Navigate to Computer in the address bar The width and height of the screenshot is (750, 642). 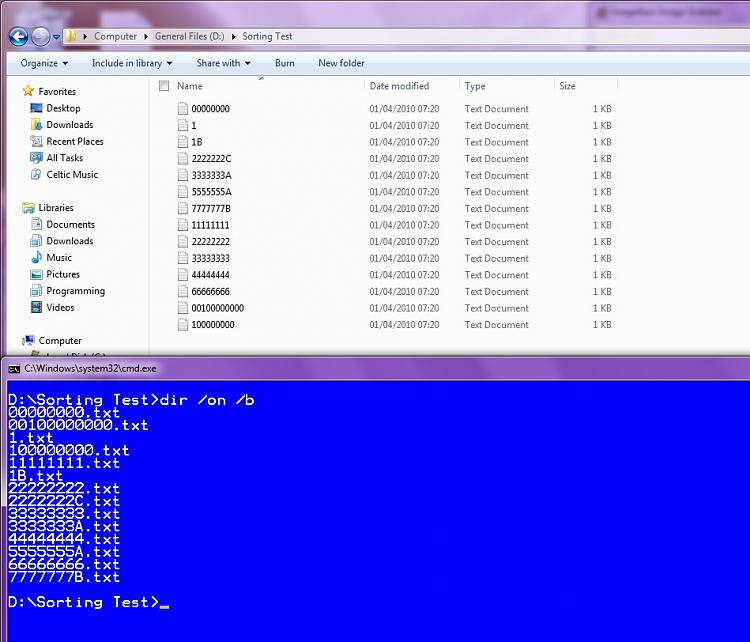pyautogui.click(x=115, y=36)
